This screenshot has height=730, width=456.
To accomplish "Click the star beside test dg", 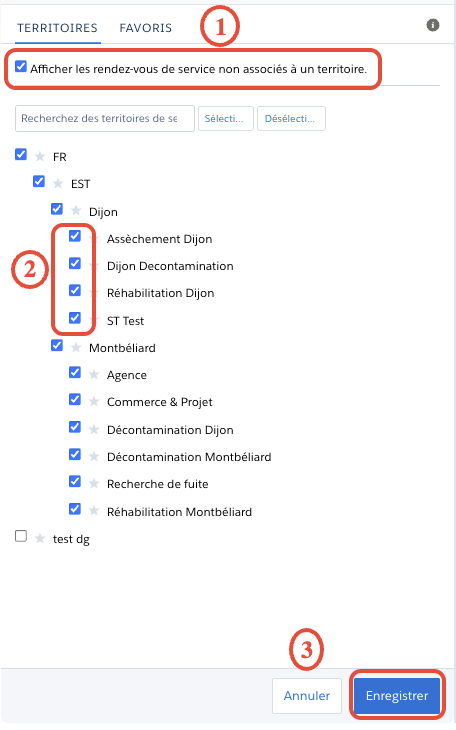I will (40, 539).
